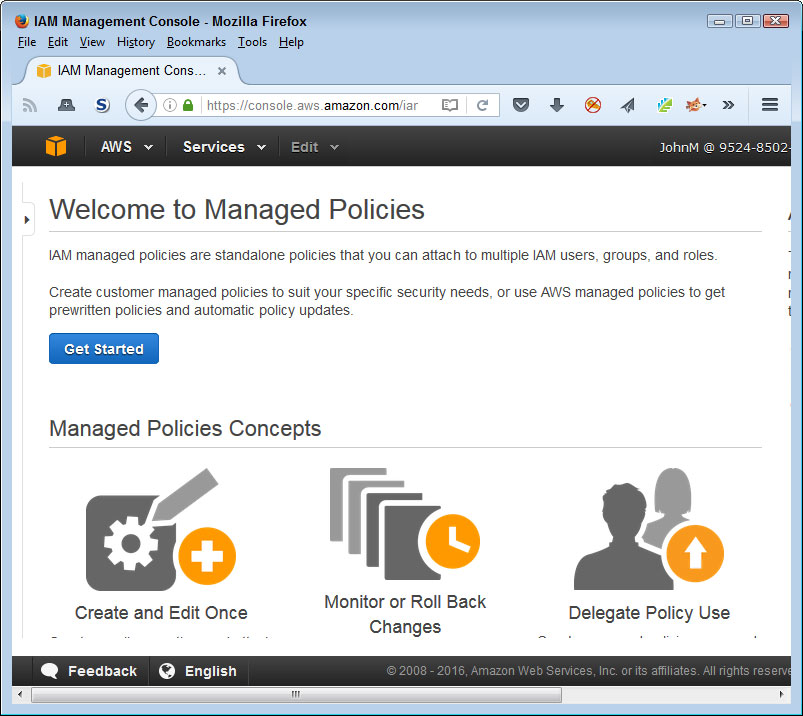803x716 pixels.
Task: Expand the AWS dropdown menu
Action: pos(127,147)
